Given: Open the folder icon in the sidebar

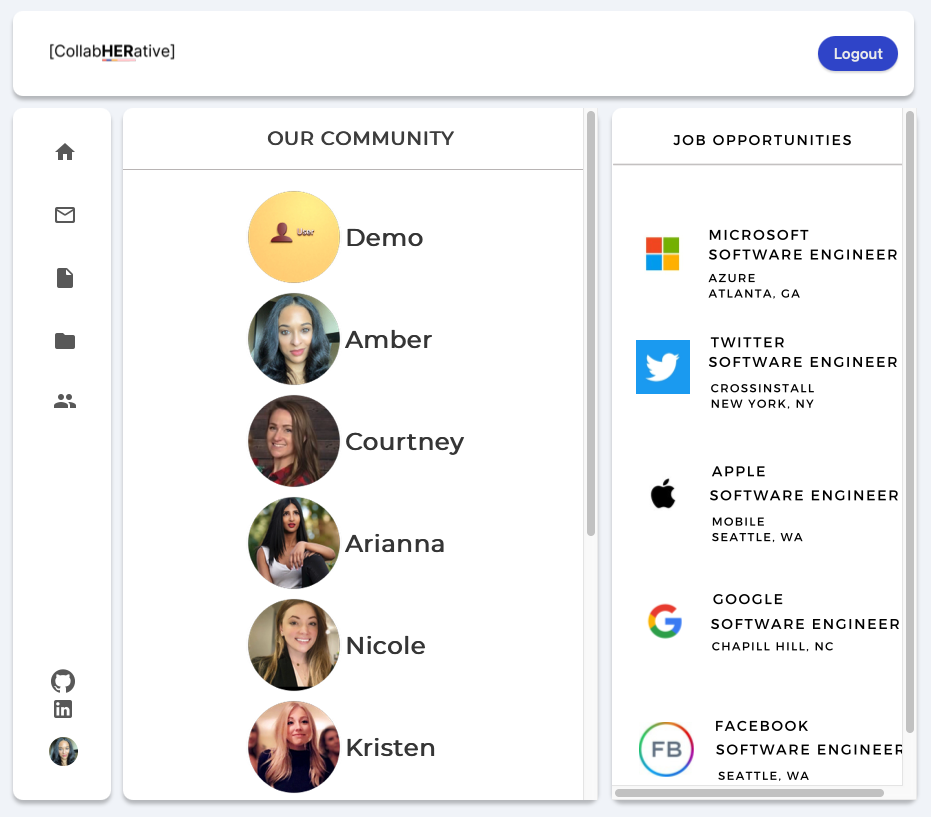Looking at the screenshot, I should (x=64, y=341).
